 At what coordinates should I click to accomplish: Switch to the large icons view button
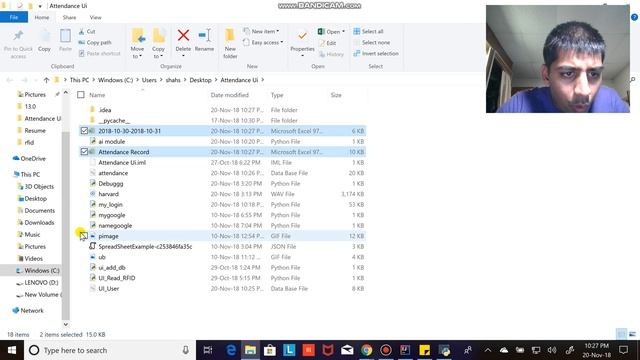[x=633, y=334]
